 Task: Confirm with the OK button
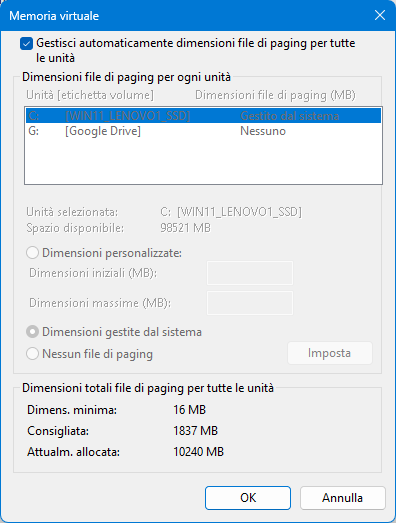[248, 498]
